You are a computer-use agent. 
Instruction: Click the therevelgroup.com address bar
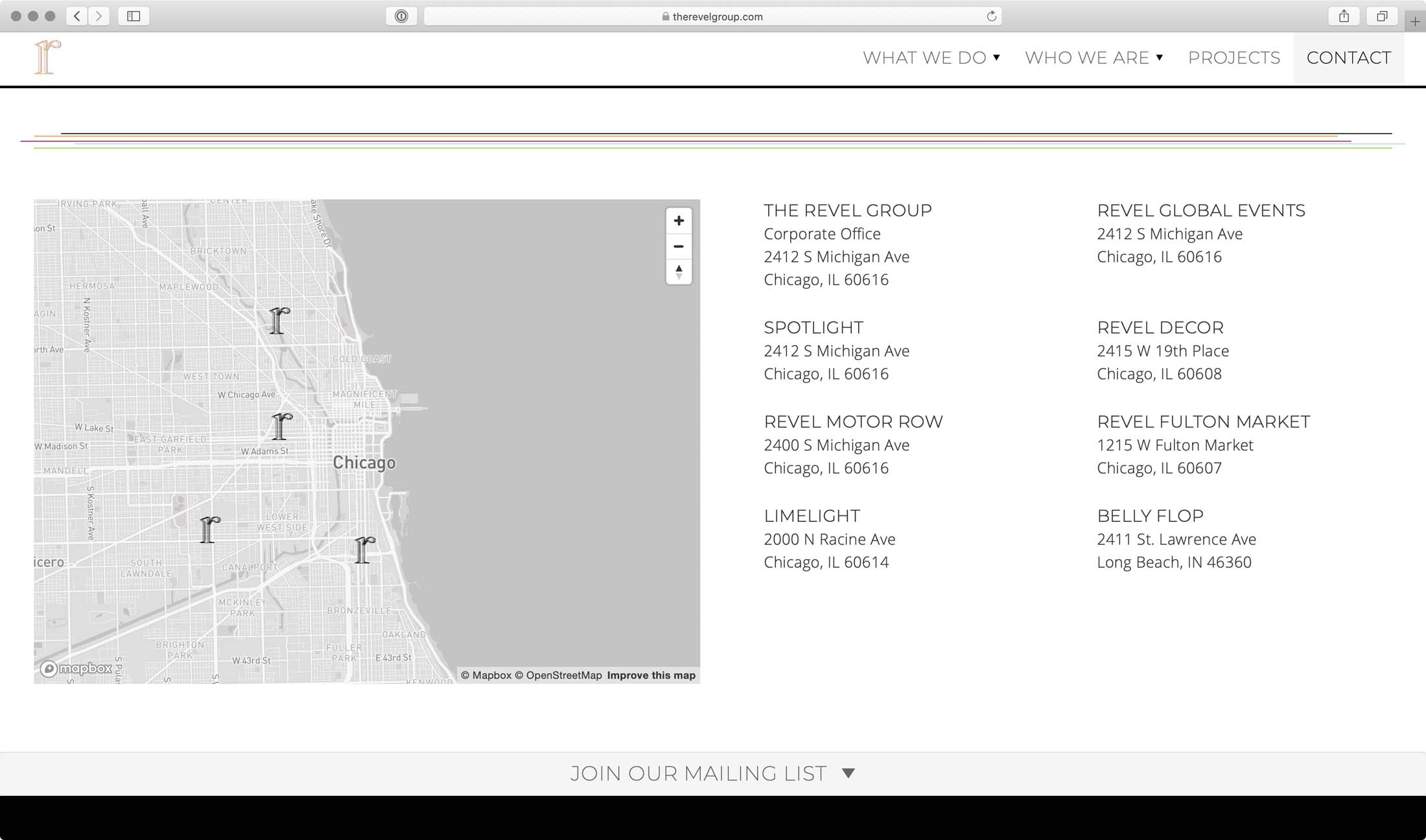713,16
